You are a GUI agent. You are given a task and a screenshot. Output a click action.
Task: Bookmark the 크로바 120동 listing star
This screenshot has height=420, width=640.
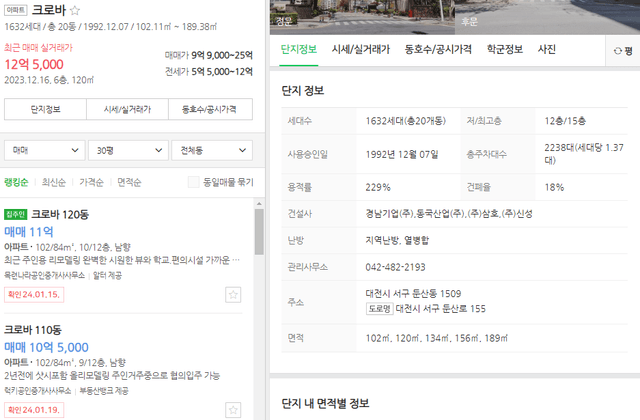[233, 295]
